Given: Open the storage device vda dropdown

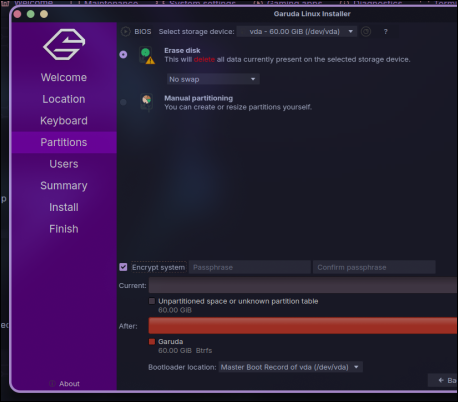Looking at the screenshot, I should click(297, 32).
